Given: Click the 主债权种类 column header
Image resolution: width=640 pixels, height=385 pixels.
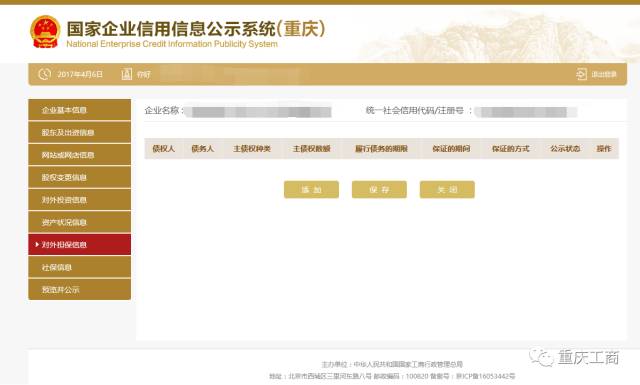Looking at the screenshot, I should pyautogui.click(x=252, y=149).
